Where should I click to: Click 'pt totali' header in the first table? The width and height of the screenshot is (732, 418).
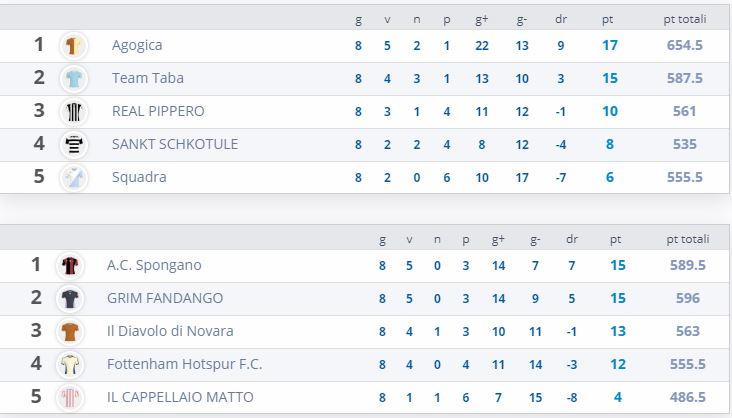(x=685, y=19)
